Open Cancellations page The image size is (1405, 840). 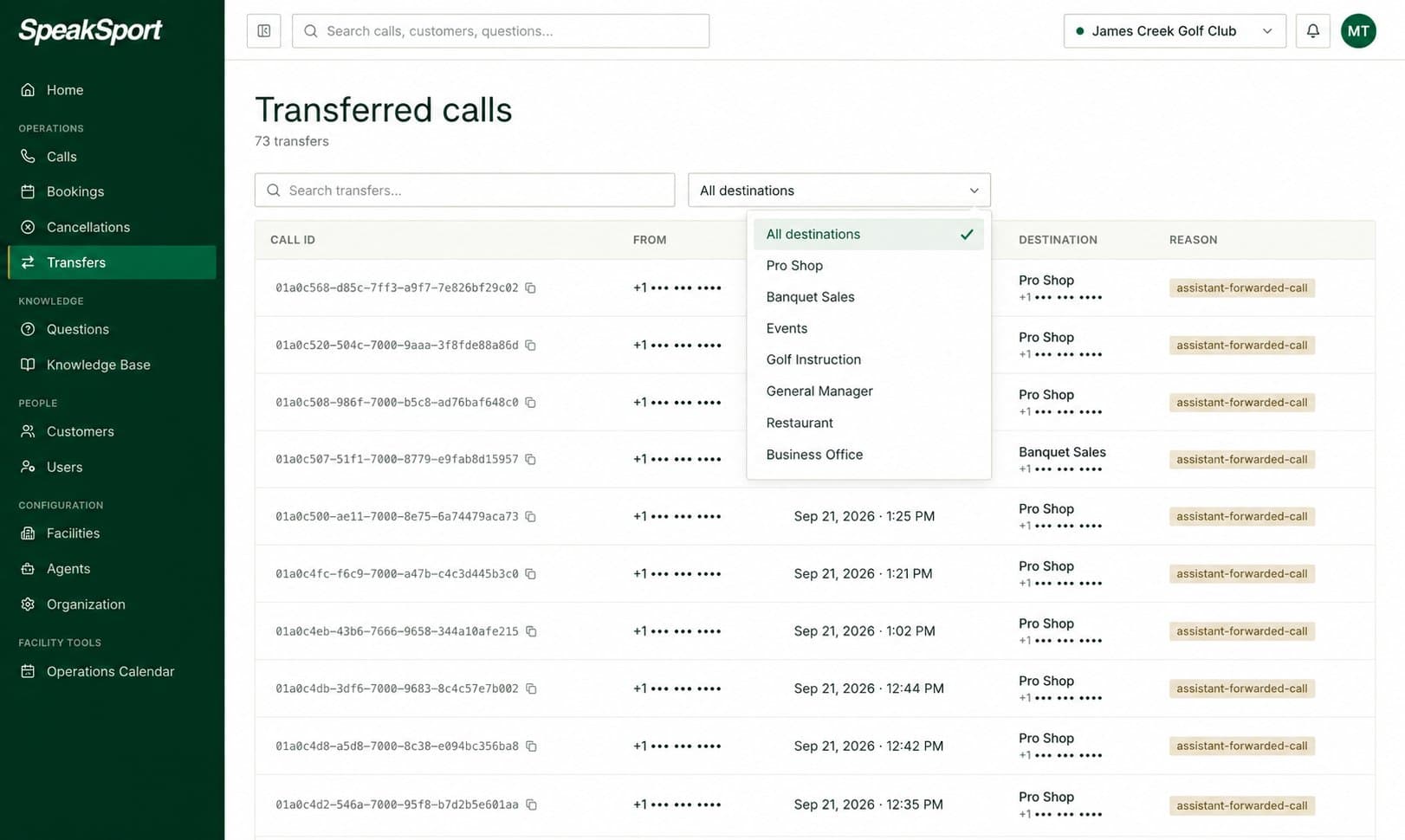112,227
